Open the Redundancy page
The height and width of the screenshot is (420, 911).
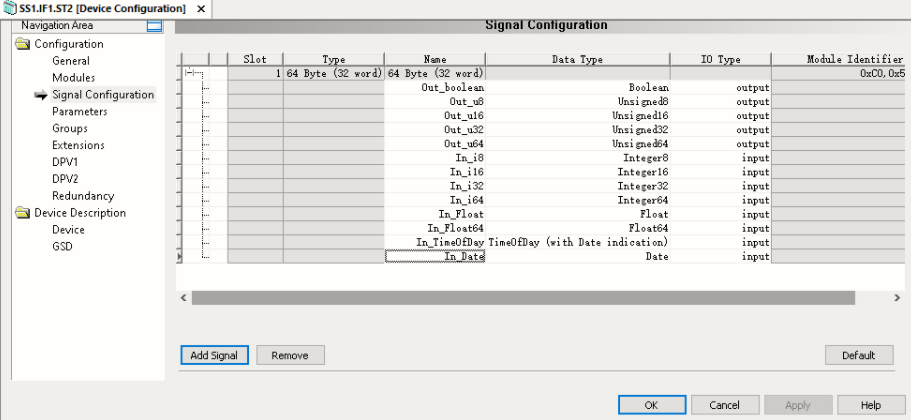tap(83, 196)
